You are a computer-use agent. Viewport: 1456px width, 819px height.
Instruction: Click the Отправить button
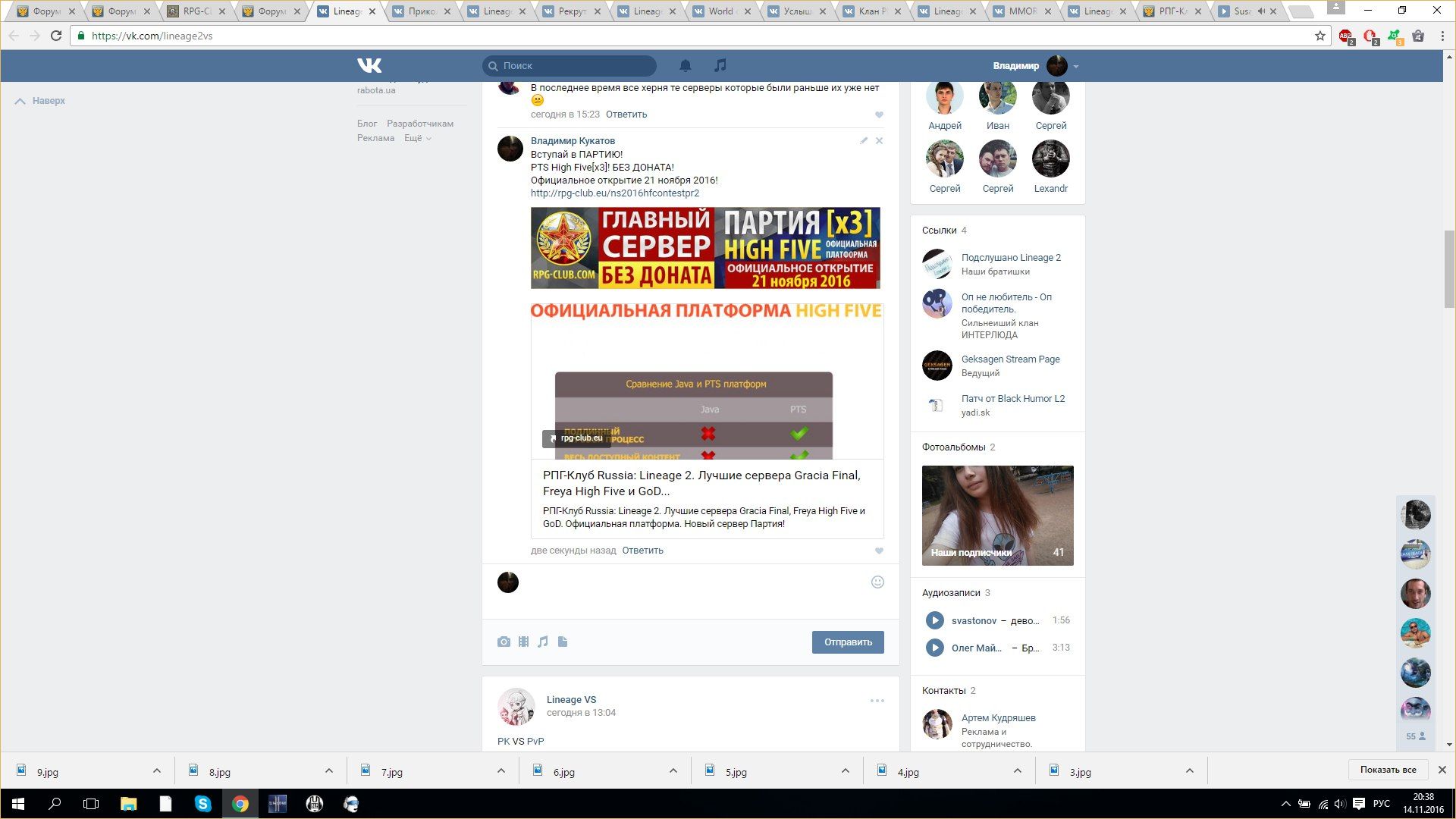(848, 642)
